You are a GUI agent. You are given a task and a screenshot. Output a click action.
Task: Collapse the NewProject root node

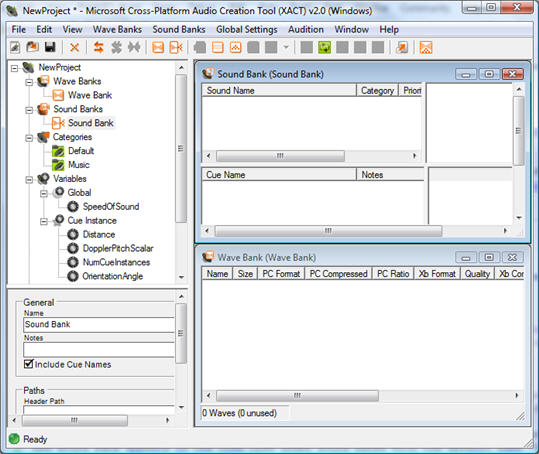coord(14,68)
